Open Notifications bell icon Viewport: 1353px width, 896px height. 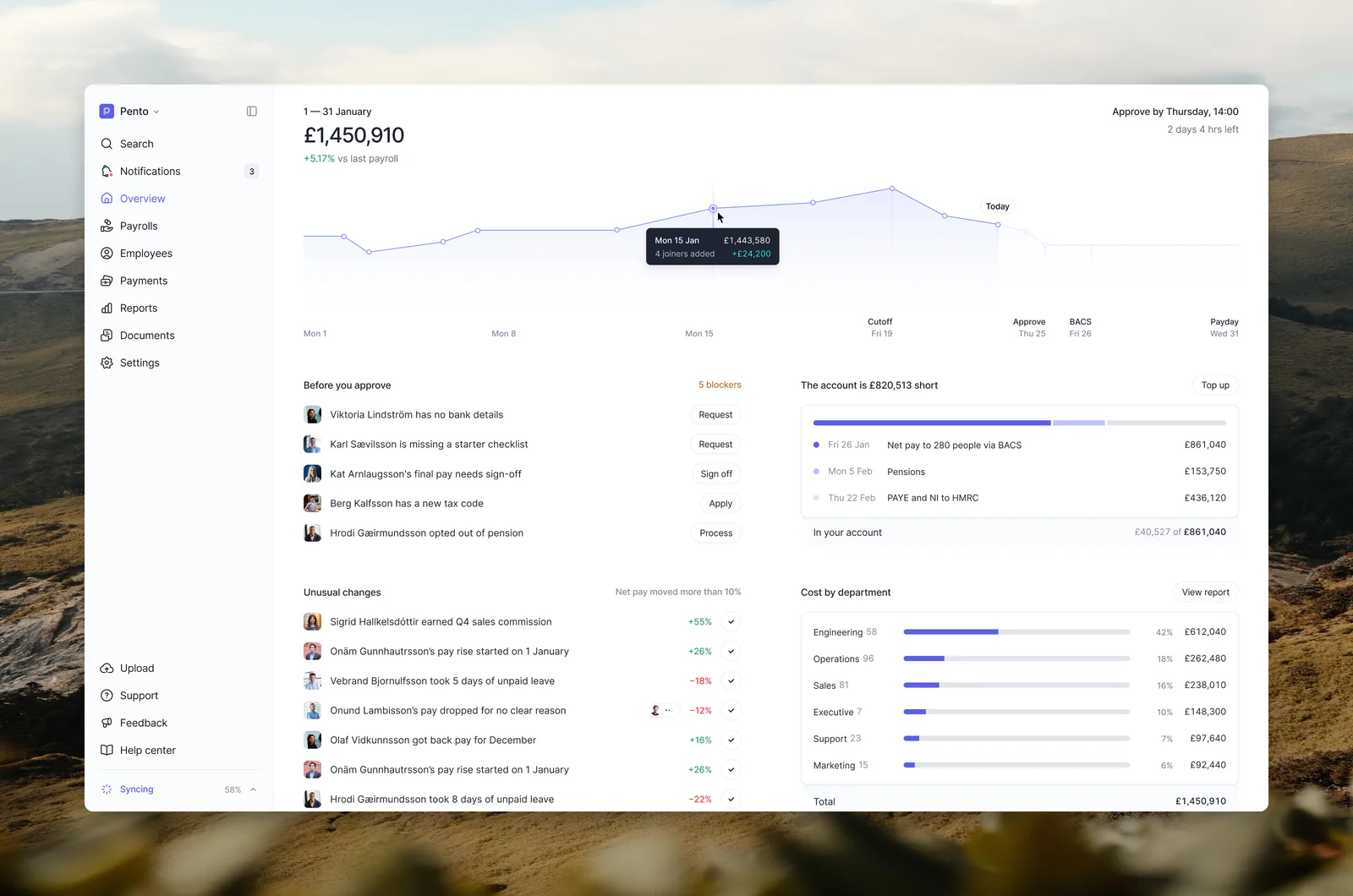pyautogui.click(x=107, y=172)
